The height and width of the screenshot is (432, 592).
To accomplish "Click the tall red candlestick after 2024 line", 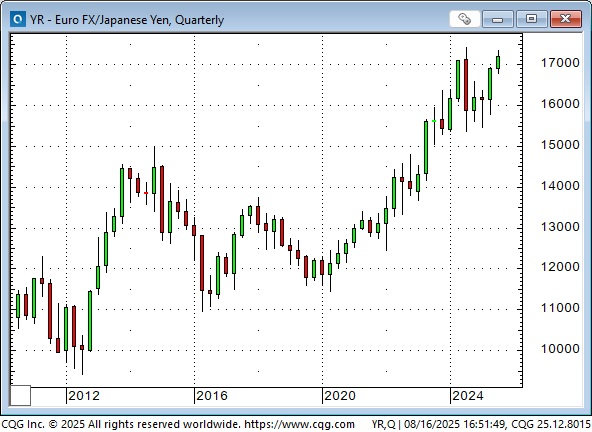I will pos(466,89).
